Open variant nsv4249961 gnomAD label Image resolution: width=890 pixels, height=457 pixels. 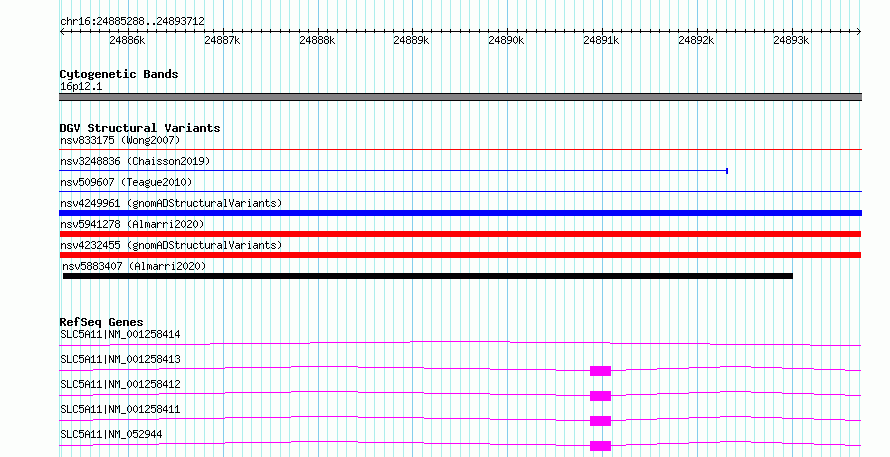[171, 203]
